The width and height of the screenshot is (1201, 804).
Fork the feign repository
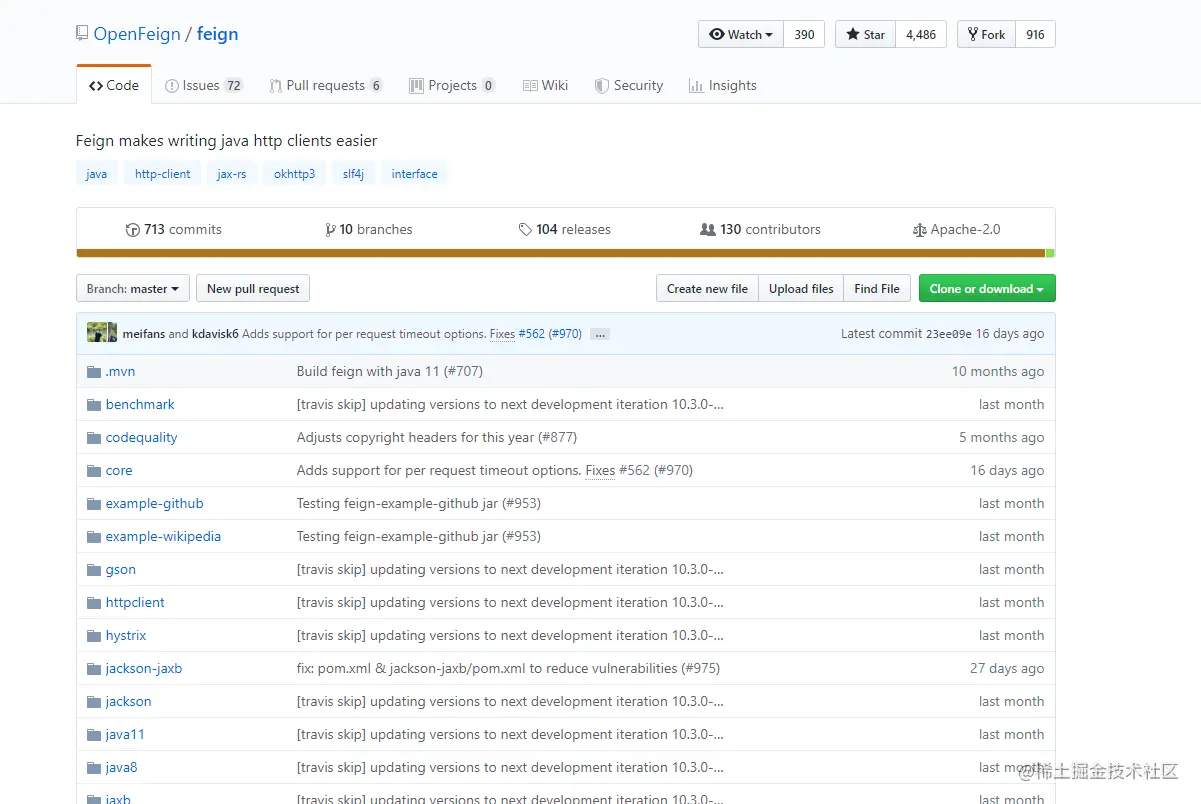[x=987, y=34]
